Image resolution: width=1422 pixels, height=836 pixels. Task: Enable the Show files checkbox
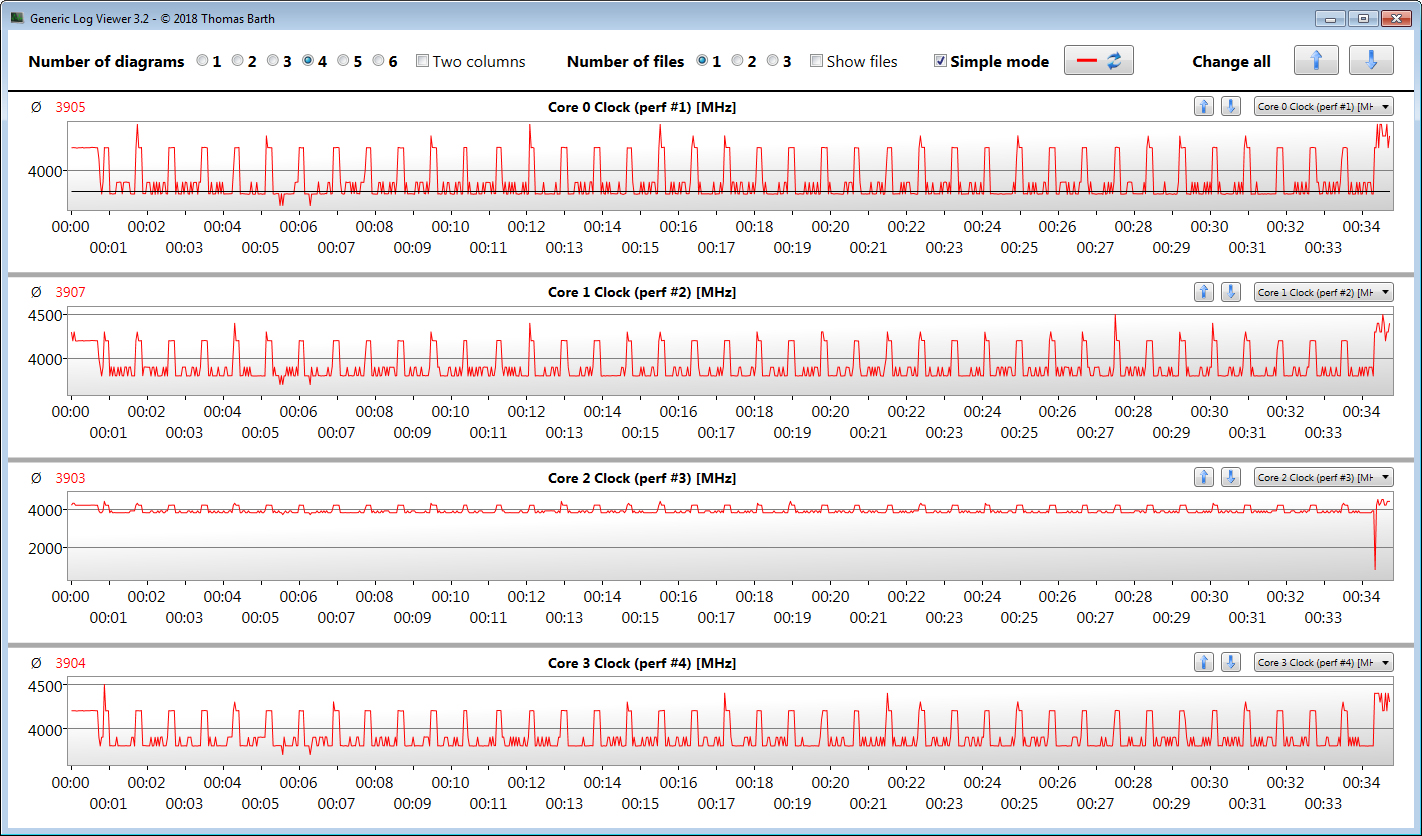pos(816,61)
